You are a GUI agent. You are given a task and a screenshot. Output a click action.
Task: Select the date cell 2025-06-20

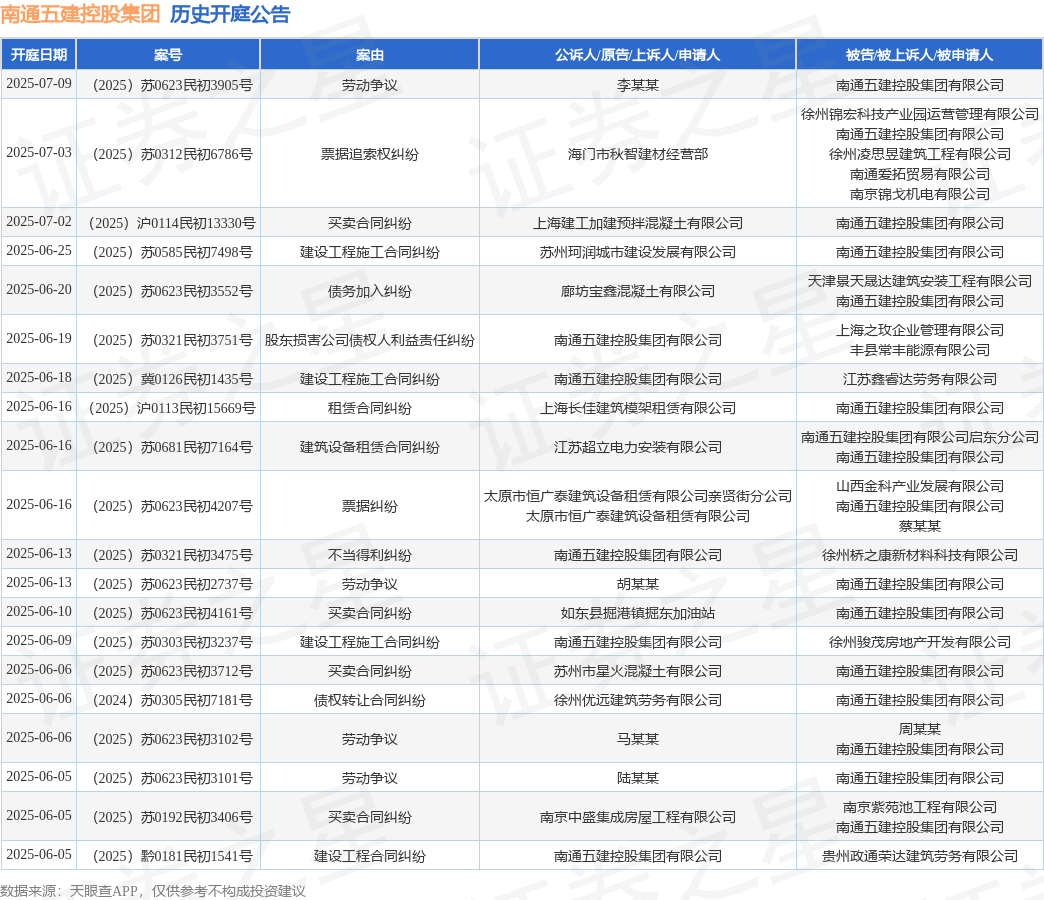39,290
